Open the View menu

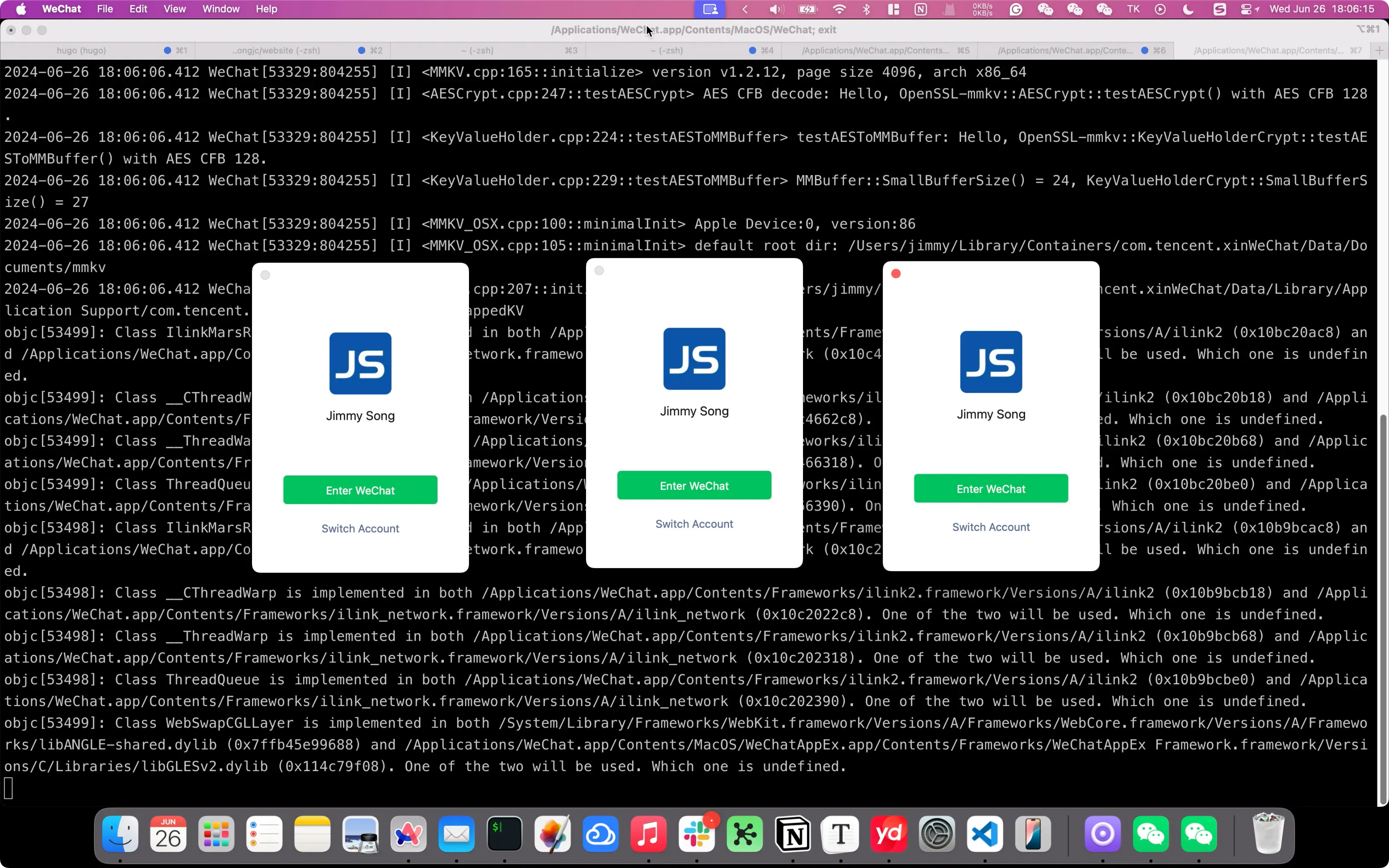pos(175,9)
